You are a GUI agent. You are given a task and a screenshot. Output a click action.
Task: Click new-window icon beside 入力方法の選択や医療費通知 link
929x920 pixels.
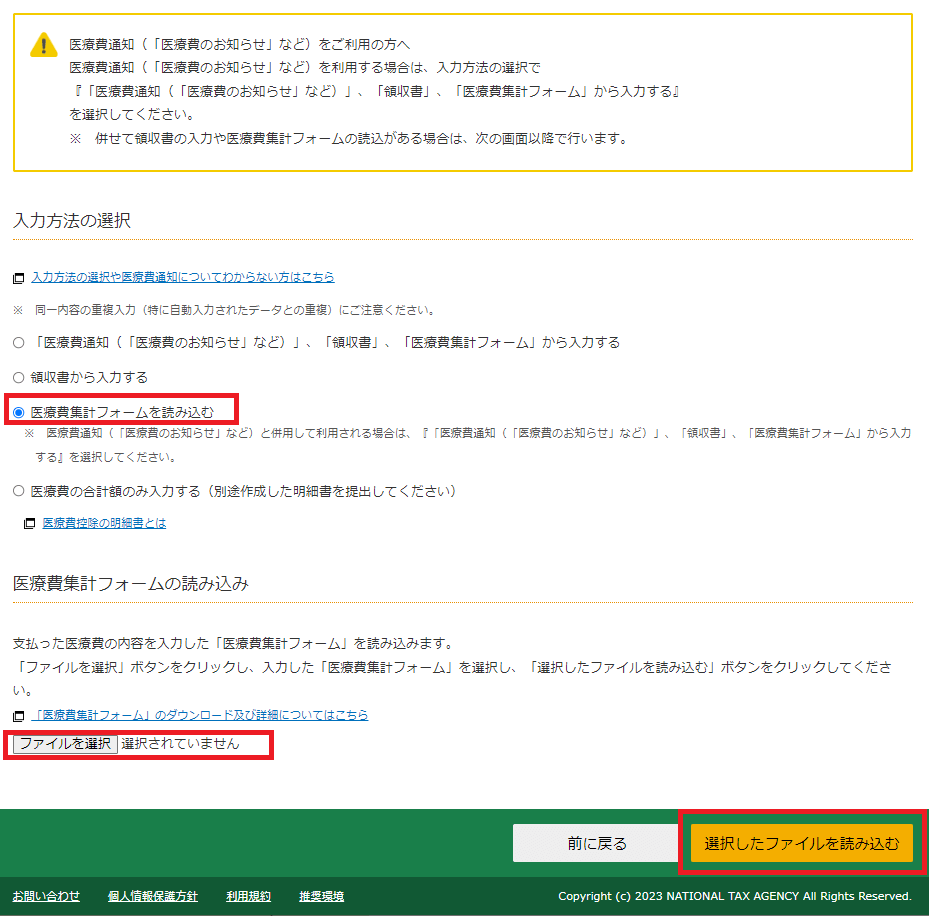(x=18, y=278)
